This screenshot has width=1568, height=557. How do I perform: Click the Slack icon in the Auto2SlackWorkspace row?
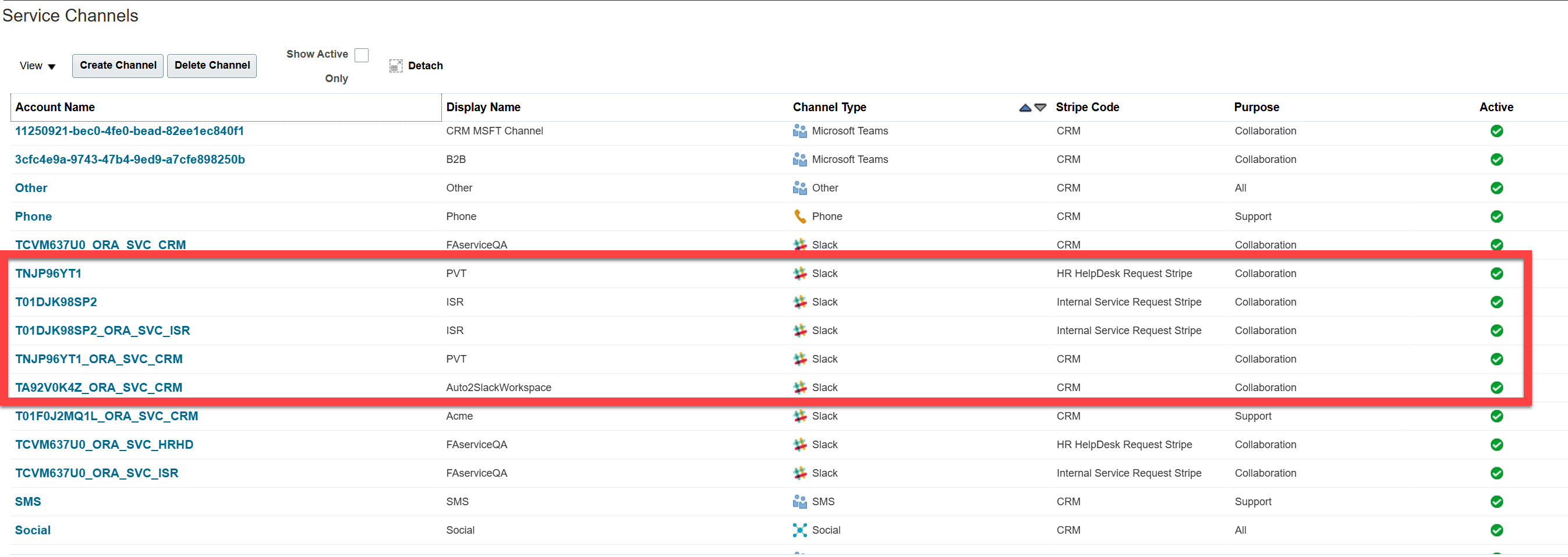(x=799, y=388)
